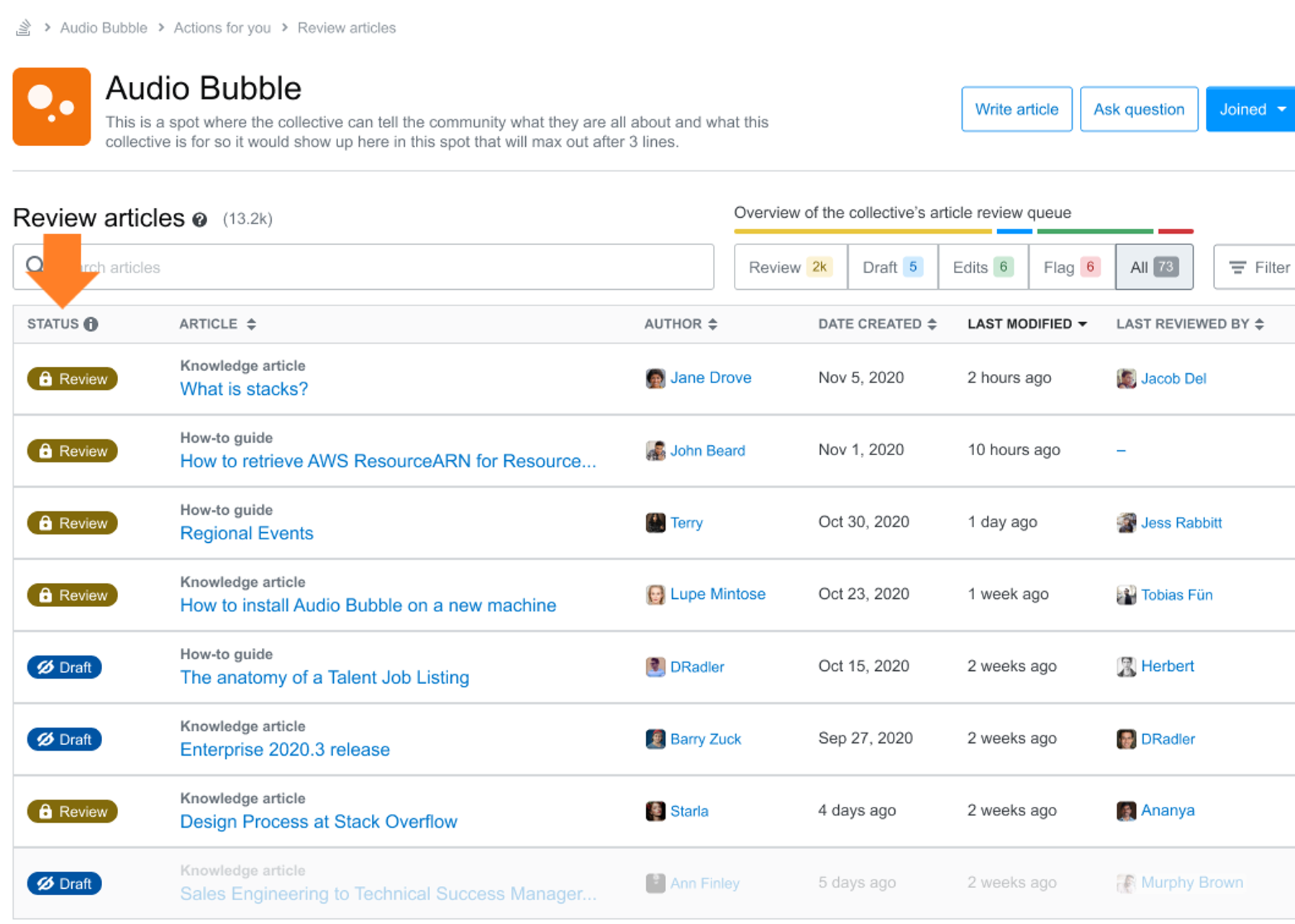Click DRadler's author avatar in Talent Job row
Viewport: 1295px width, 924px height.
[x=655, y=667]
